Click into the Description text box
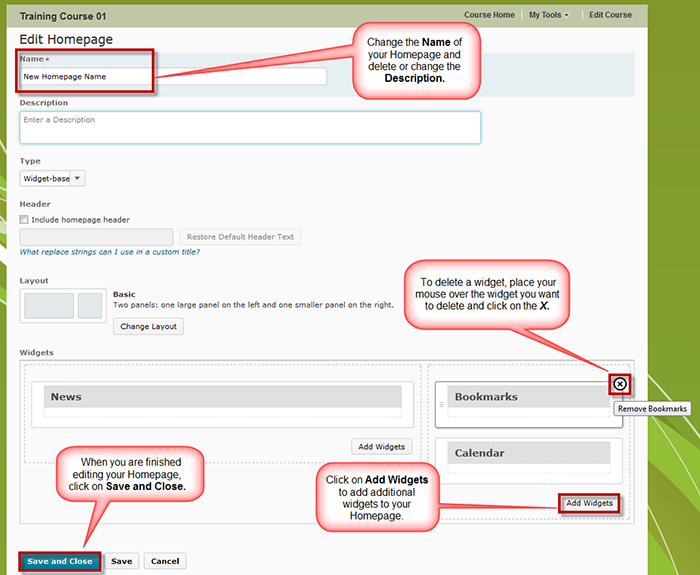 [250, 127]
